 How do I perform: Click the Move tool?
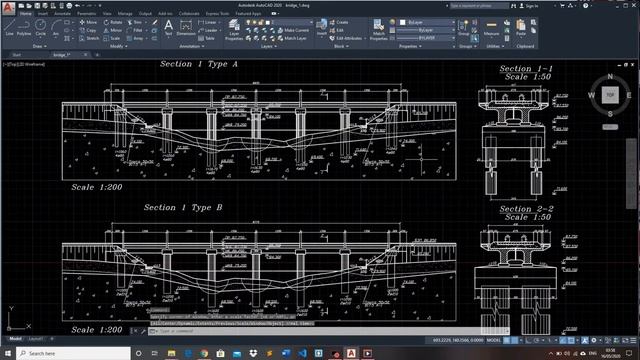[88, 22]
